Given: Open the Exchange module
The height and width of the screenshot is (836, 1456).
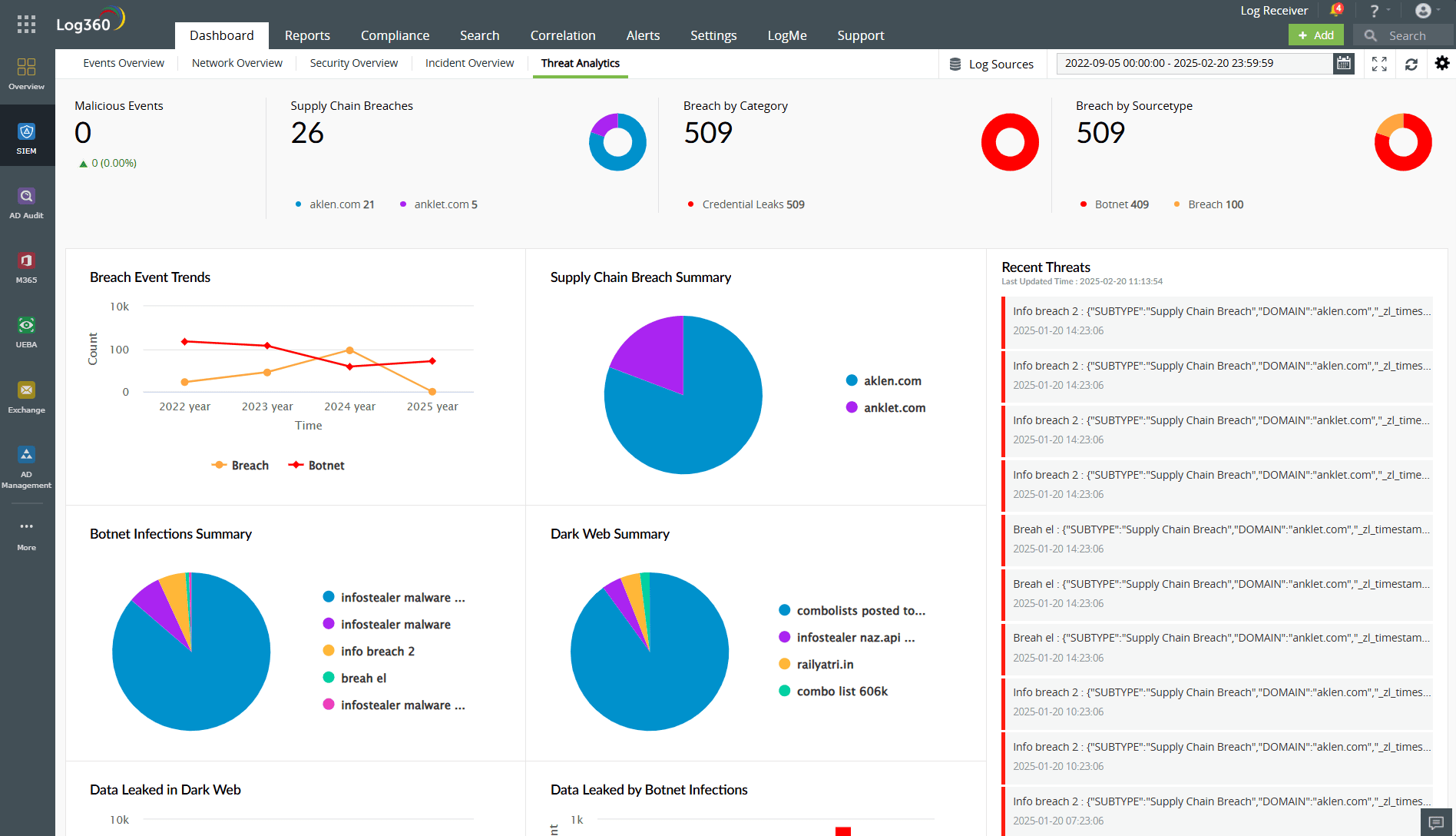Looking at the screenshot, I should [x=27, y=395].
